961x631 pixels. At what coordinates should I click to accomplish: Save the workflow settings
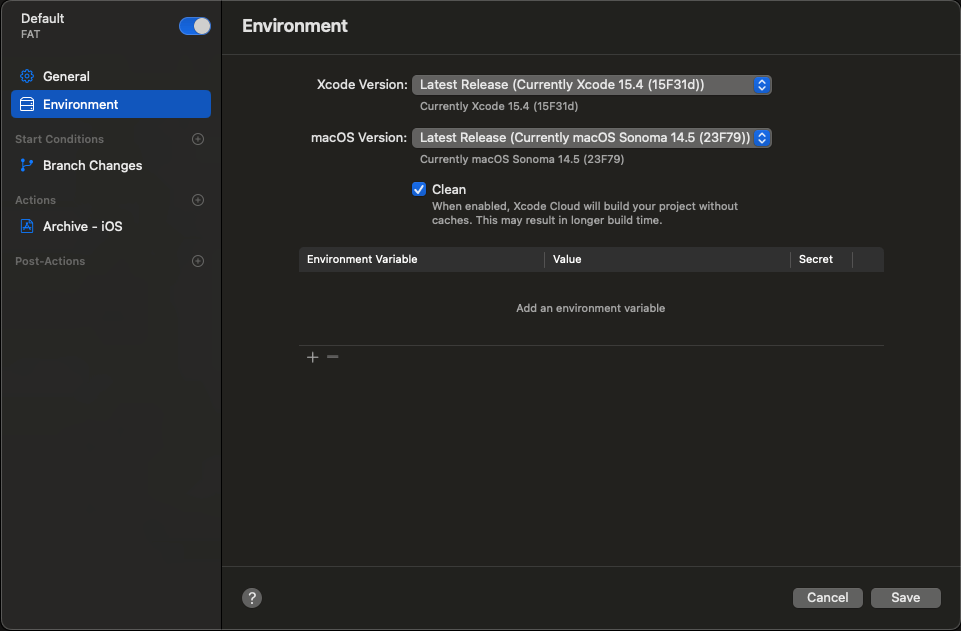click(x=905, y=598)
